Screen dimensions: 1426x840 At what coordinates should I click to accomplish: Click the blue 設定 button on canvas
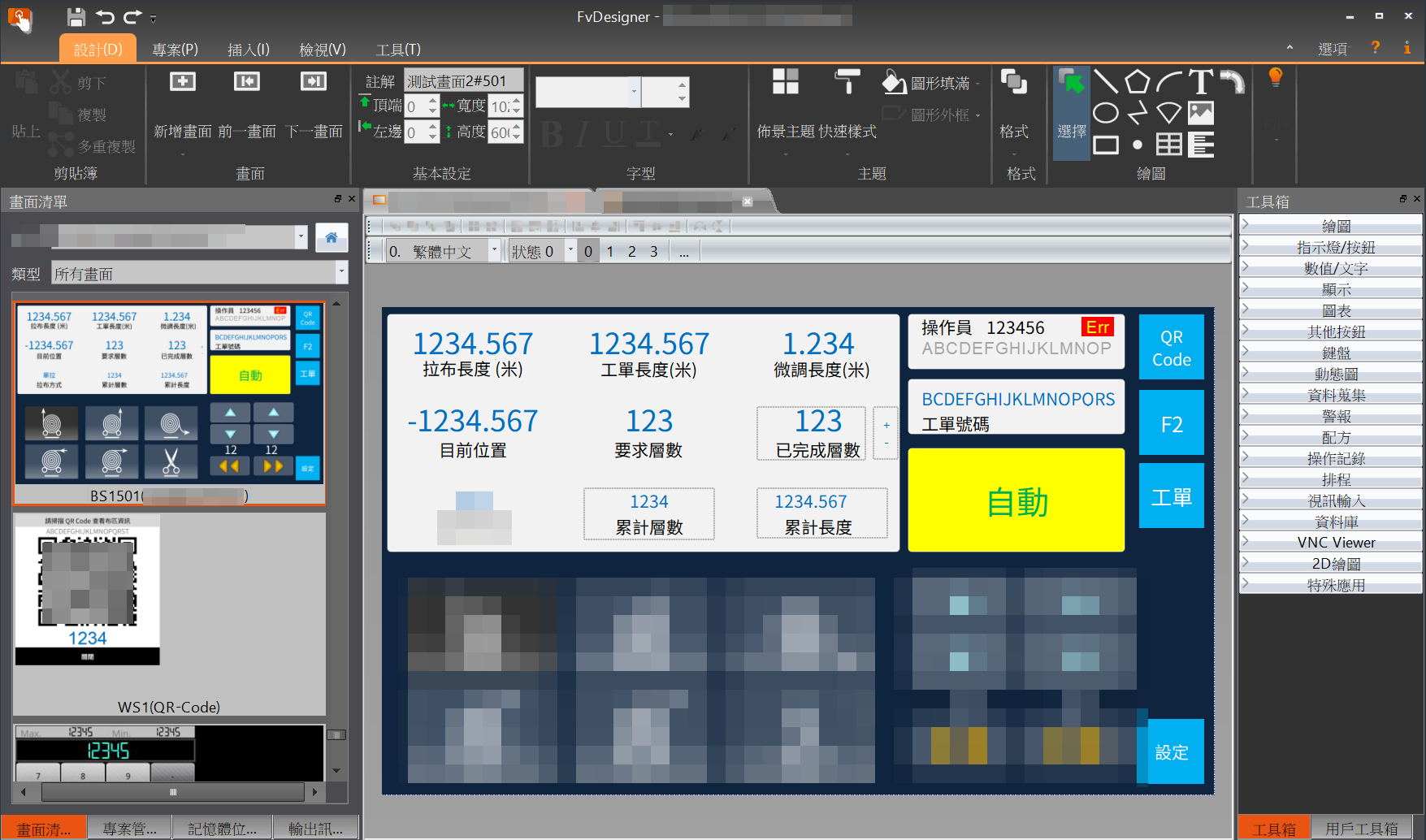tap(1171, 752)
